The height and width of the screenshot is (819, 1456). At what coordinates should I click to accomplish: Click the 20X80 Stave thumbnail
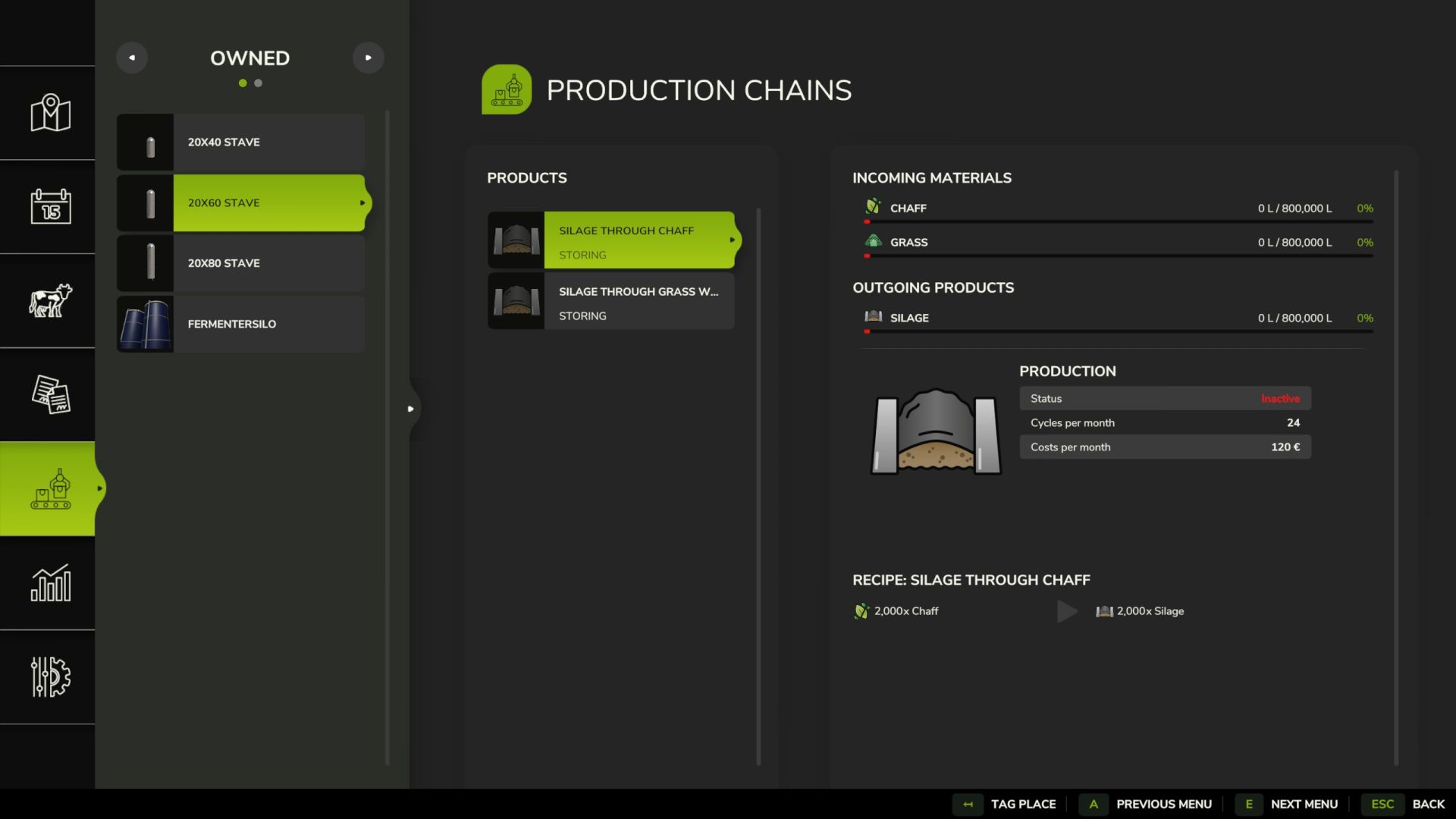[146, 263]
